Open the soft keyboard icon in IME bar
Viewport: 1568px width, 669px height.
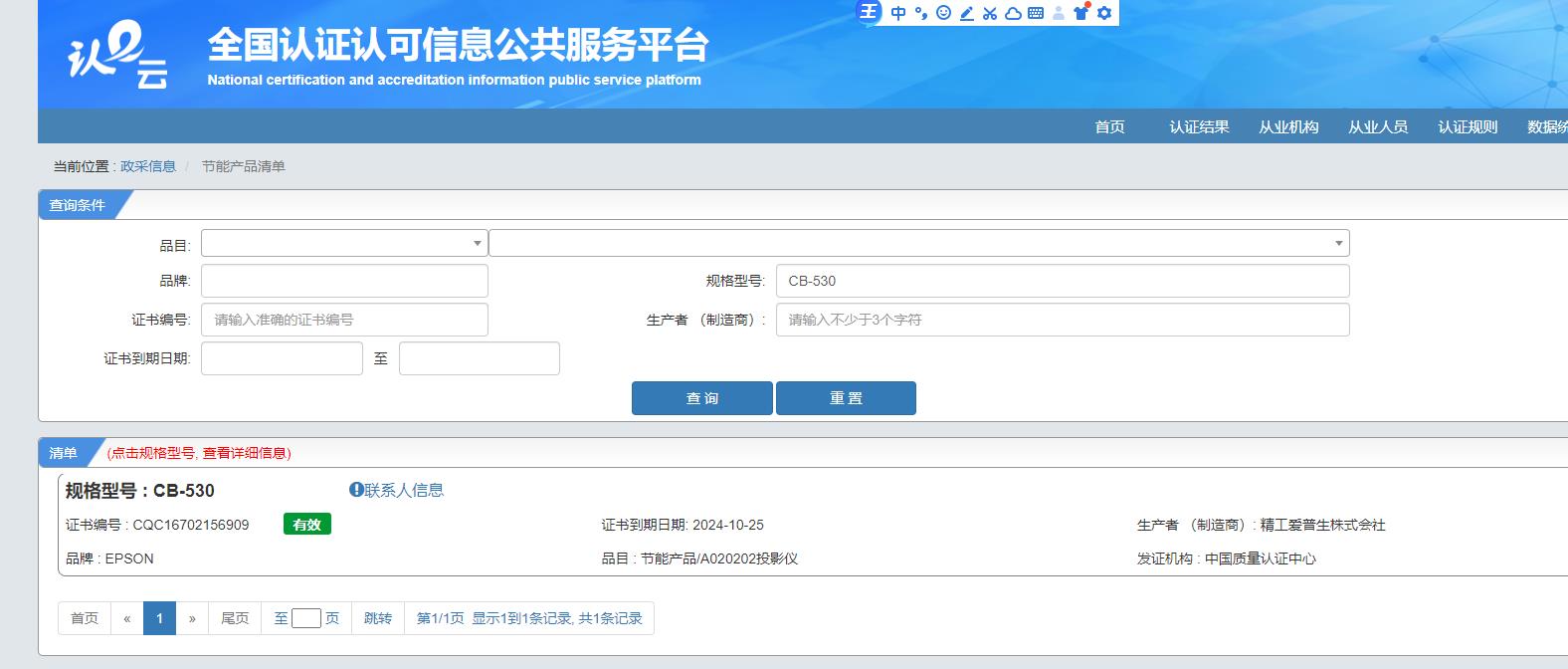(x=1036, y=13)
